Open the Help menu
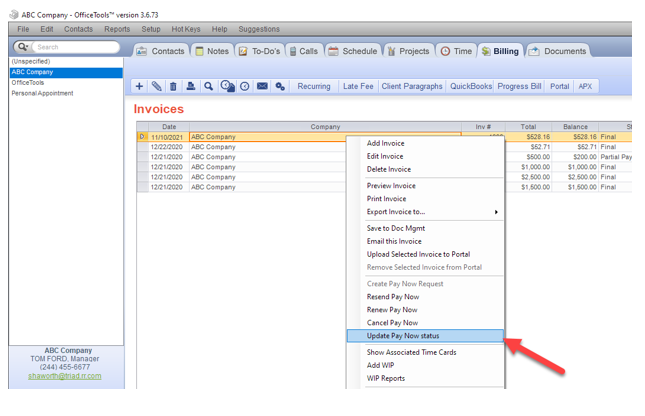This screenshot has width=645, height=416. (x=219, y=29)
